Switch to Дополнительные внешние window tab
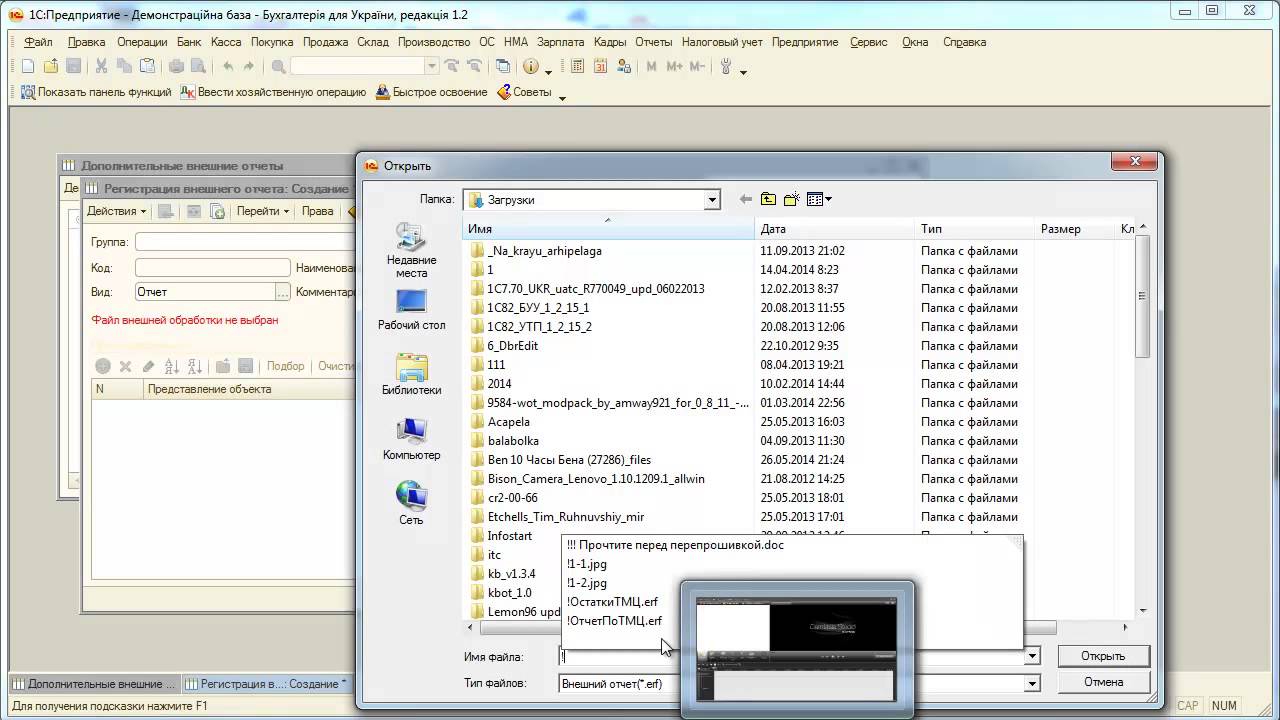This screenshot has width=1280, height=720. click(x=94, y=684)
